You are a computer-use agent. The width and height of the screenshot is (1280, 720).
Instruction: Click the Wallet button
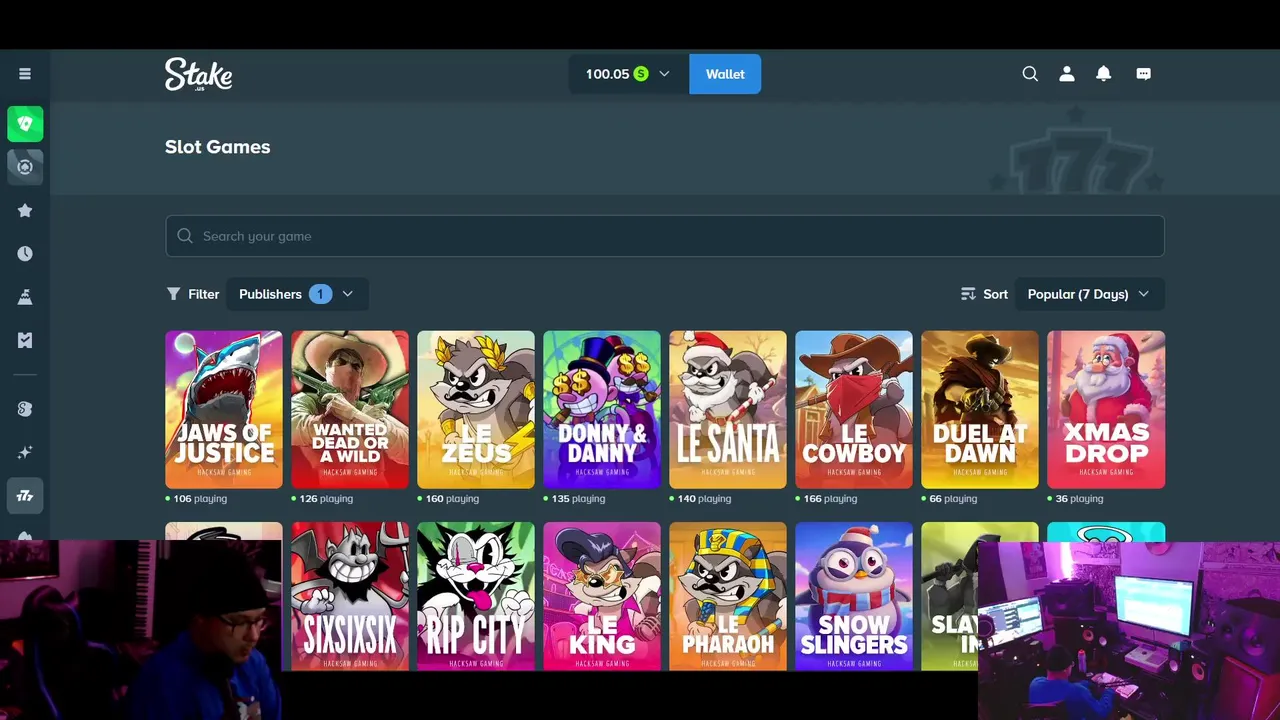[725, 74]
